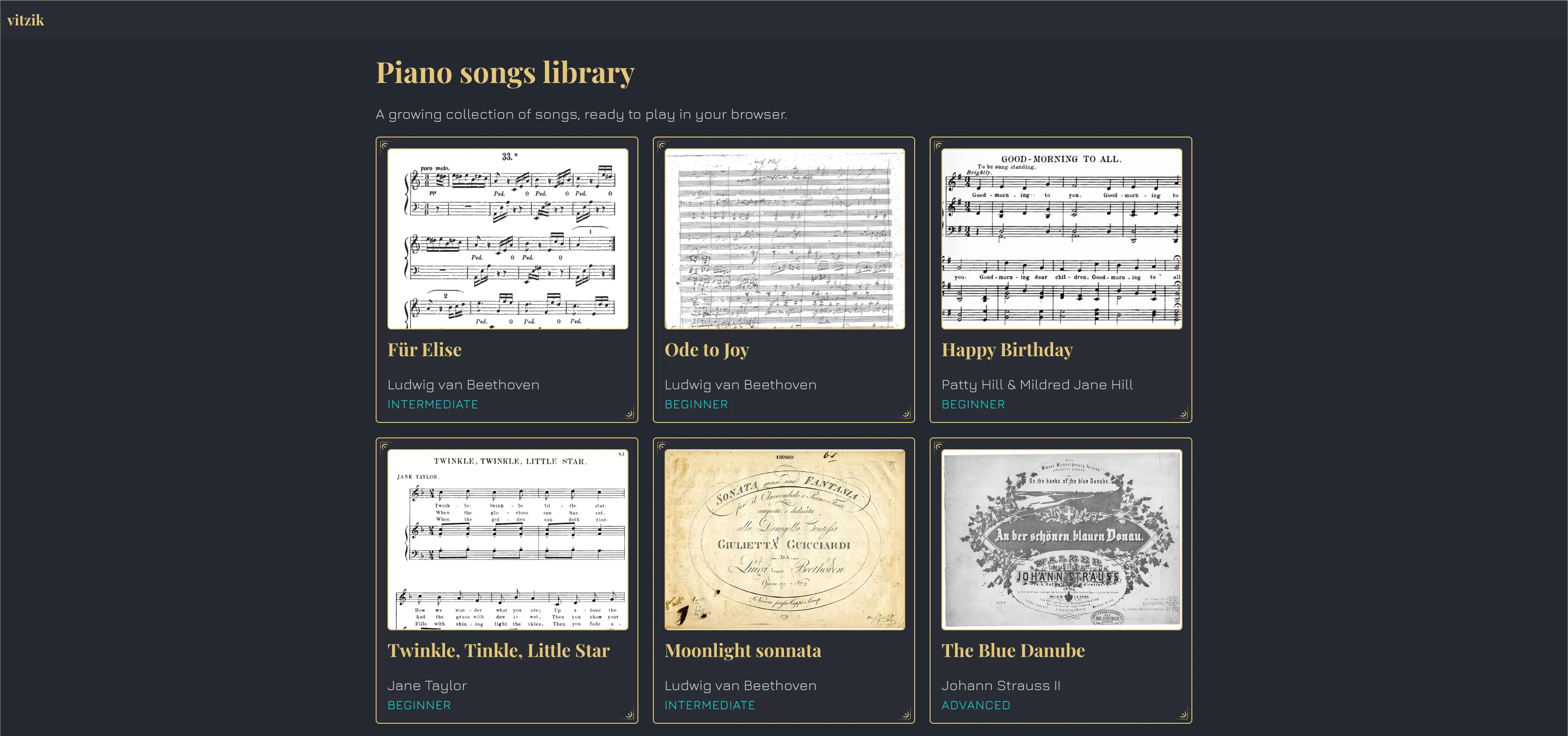The width and height of the screenshot is (1568, 736).
Task: Click the Ode to Joy song title
Action: click(x=707, y=350)
